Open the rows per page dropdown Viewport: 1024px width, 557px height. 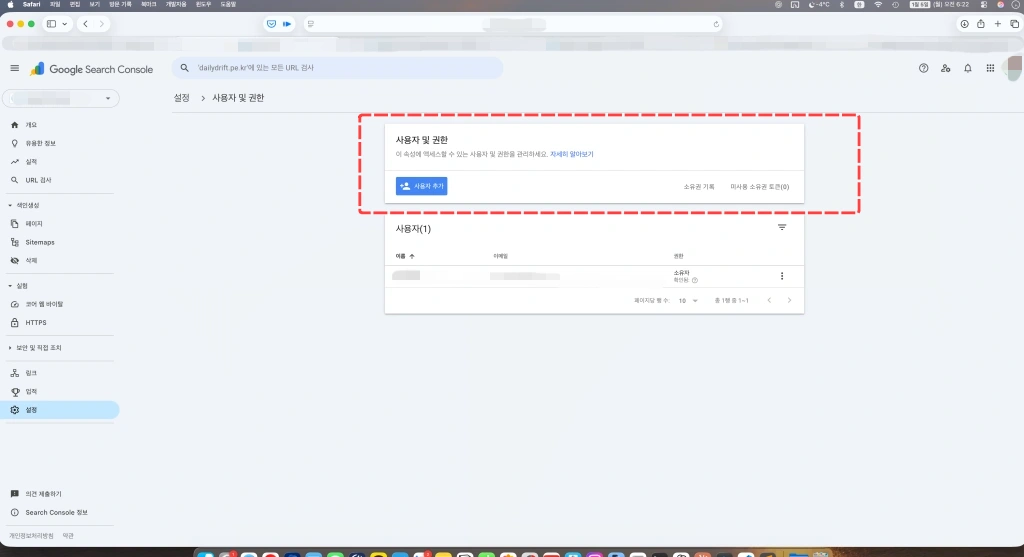689,300
